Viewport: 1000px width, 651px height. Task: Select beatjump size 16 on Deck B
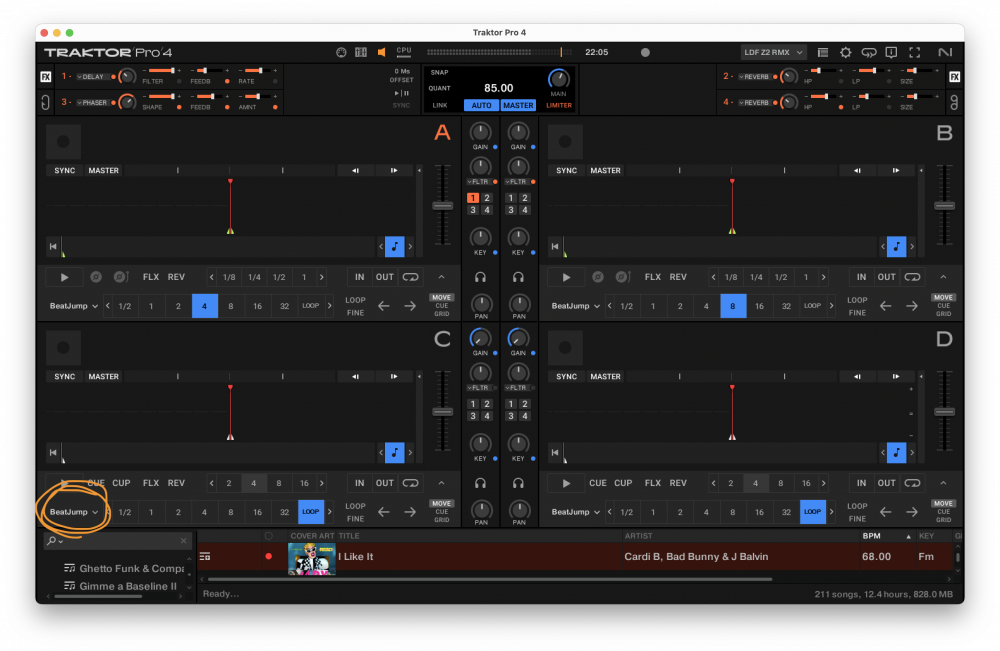[759, 306]
